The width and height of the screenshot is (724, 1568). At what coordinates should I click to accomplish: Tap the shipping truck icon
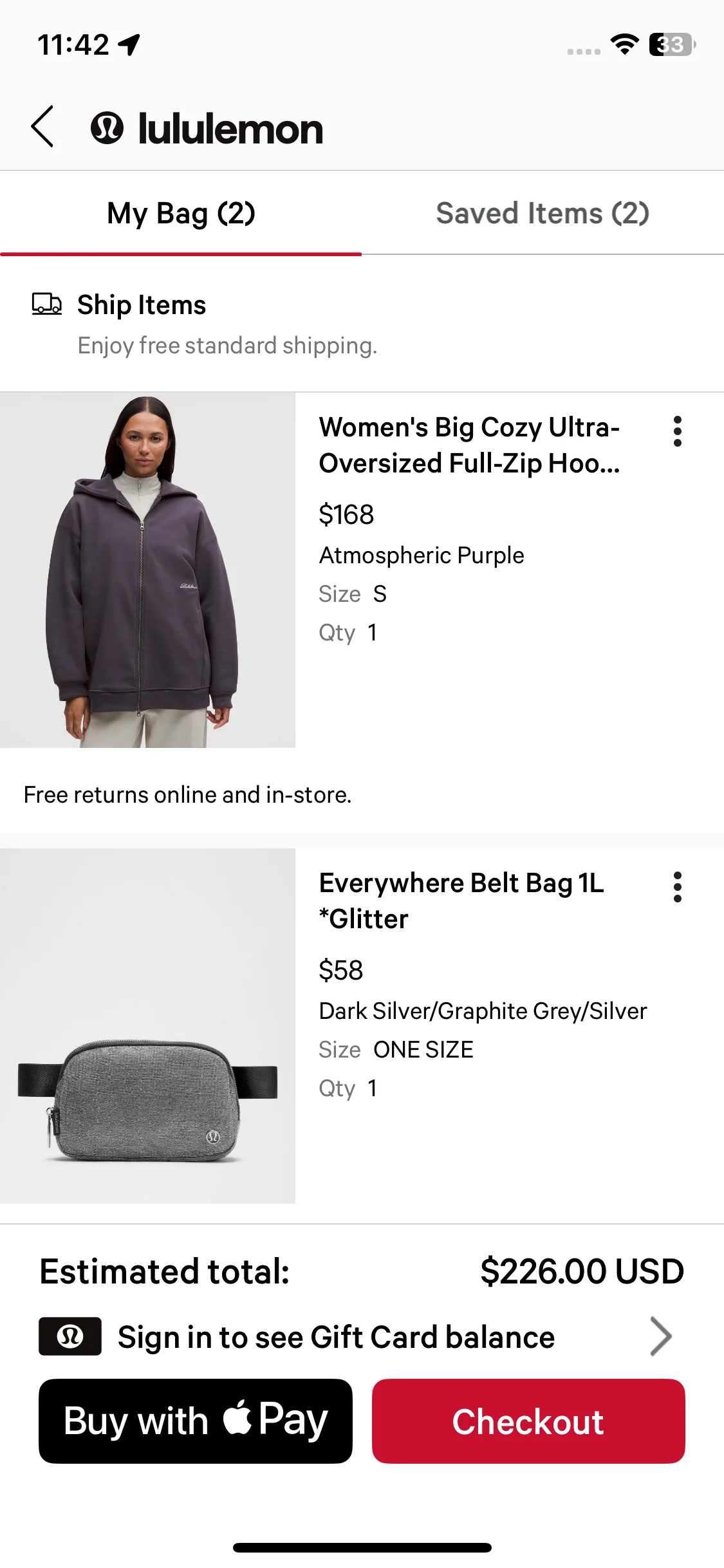tap(47, 304)
